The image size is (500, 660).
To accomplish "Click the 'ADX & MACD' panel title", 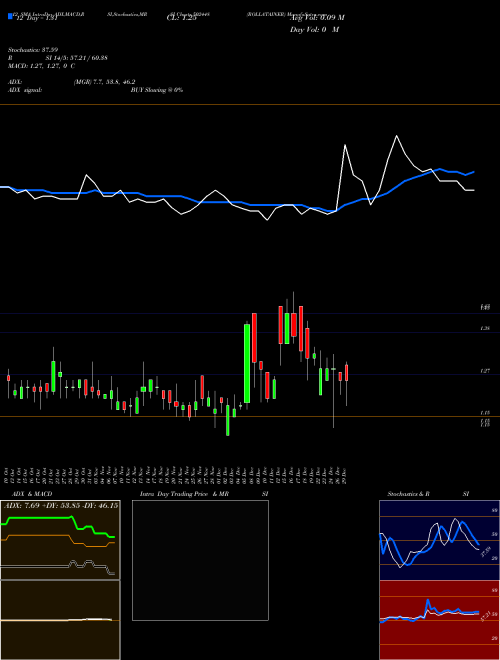I will (x=32, y=494).
